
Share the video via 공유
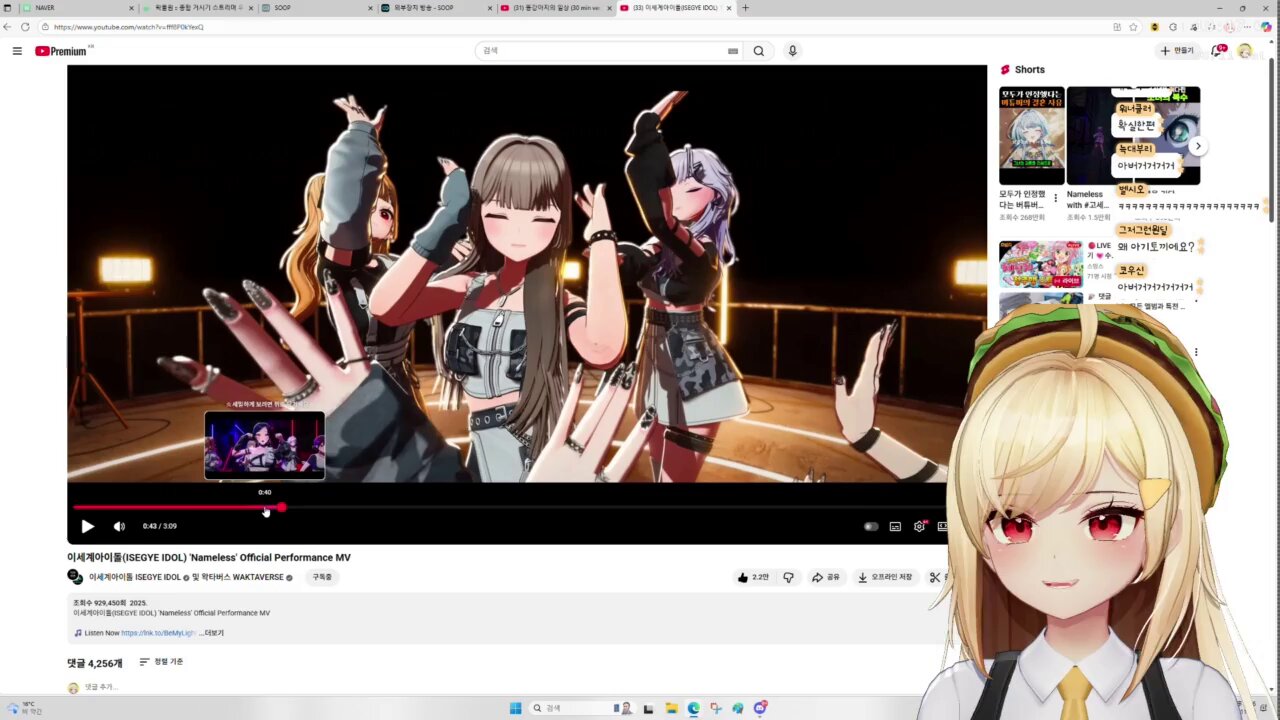826,577
